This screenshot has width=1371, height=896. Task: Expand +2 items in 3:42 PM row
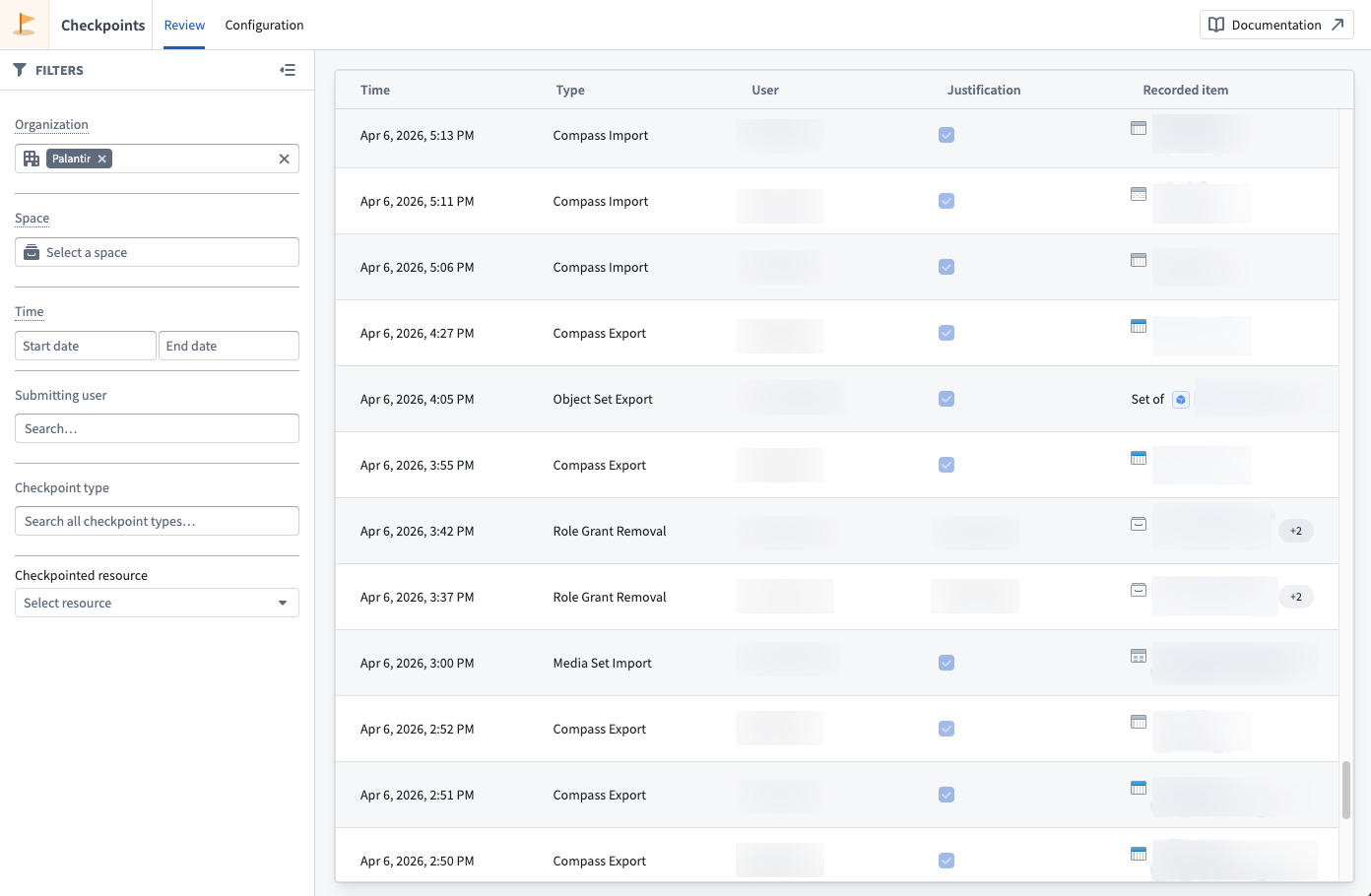point(1296,531)
